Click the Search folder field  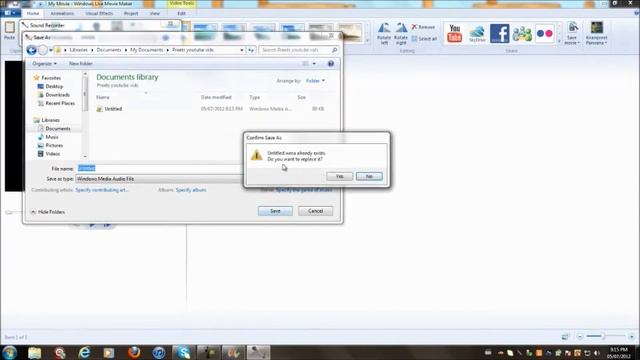[x=298, y=50]
